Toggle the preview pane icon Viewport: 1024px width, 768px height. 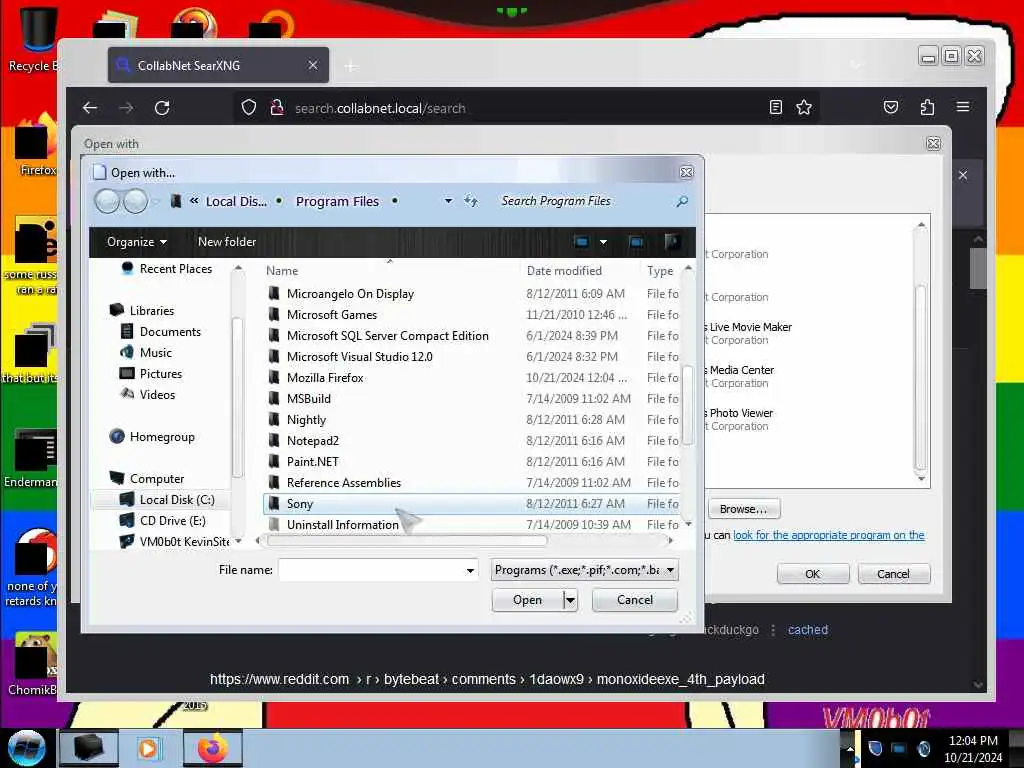(636, 242)
